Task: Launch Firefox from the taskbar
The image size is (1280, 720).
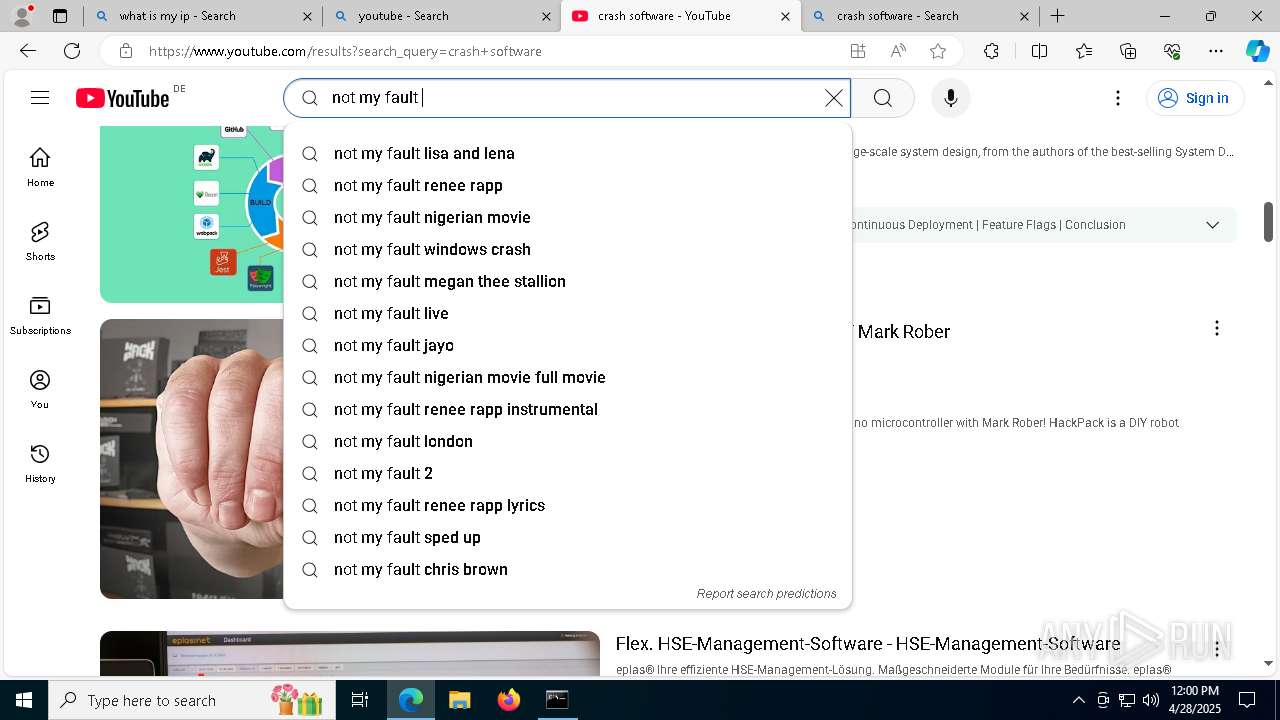Action: coord(508,700)
